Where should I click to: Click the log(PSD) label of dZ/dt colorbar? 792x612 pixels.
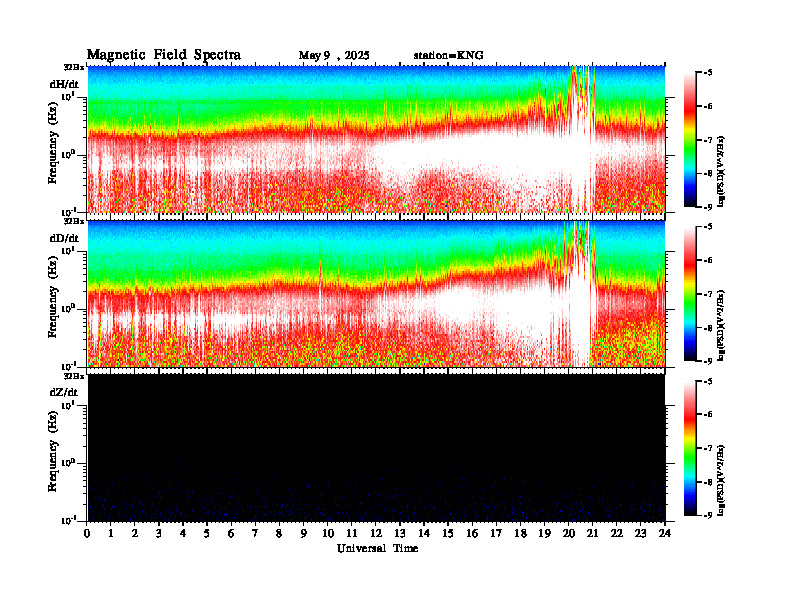point(722,479)
